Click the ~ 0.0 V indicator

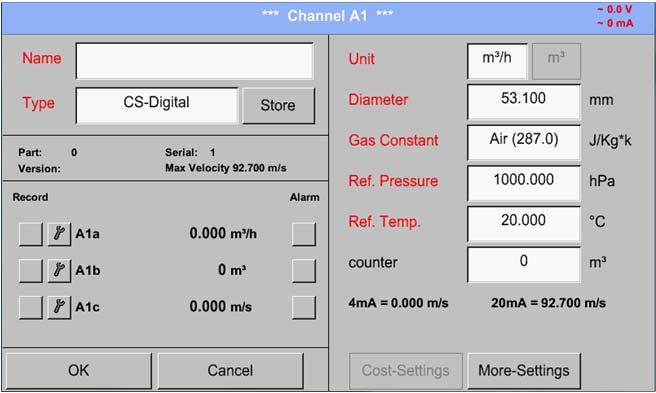[x=615, y=9]
